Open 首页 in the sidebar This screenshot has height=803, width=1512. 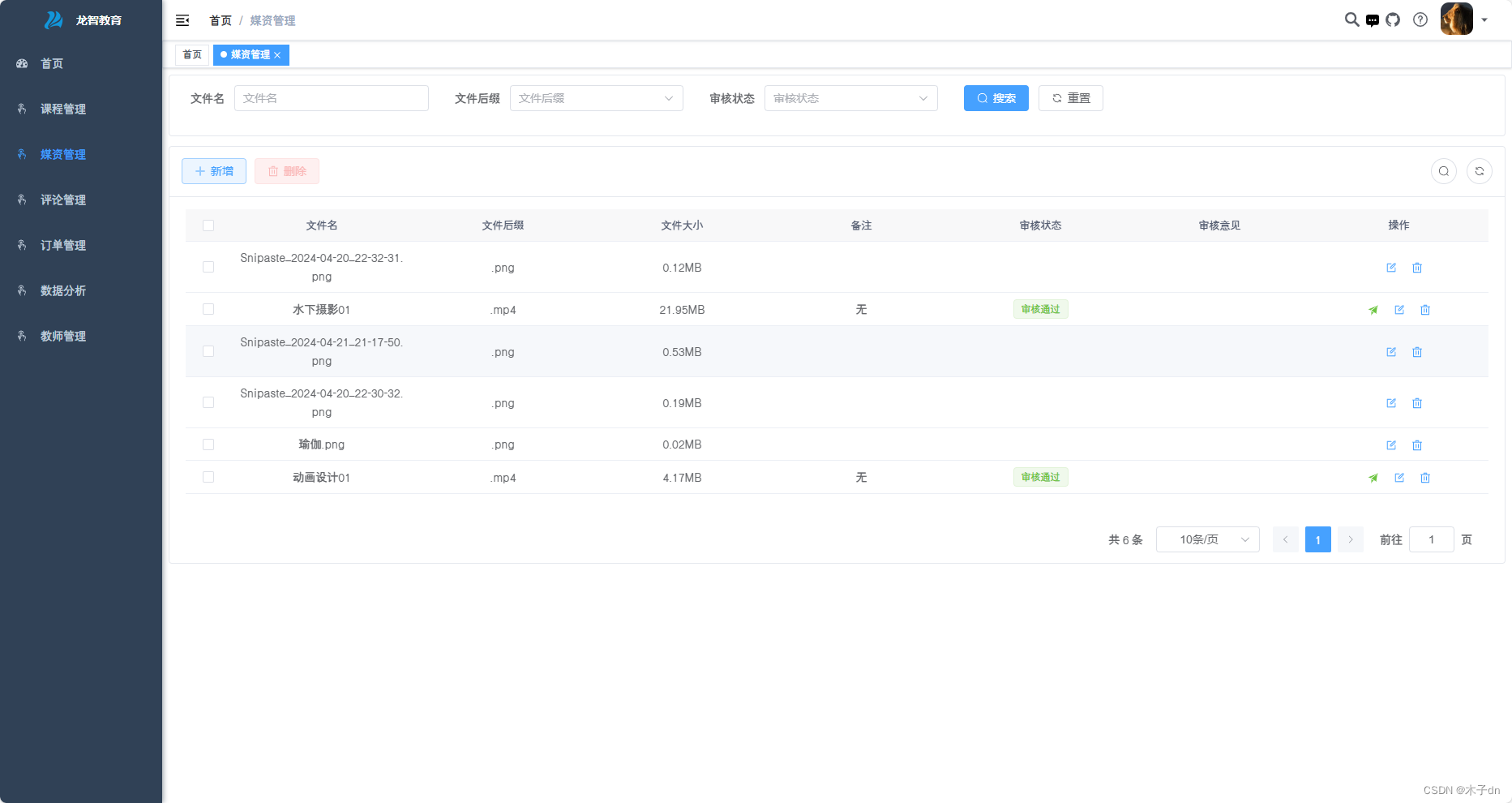[x=81, y=63]
